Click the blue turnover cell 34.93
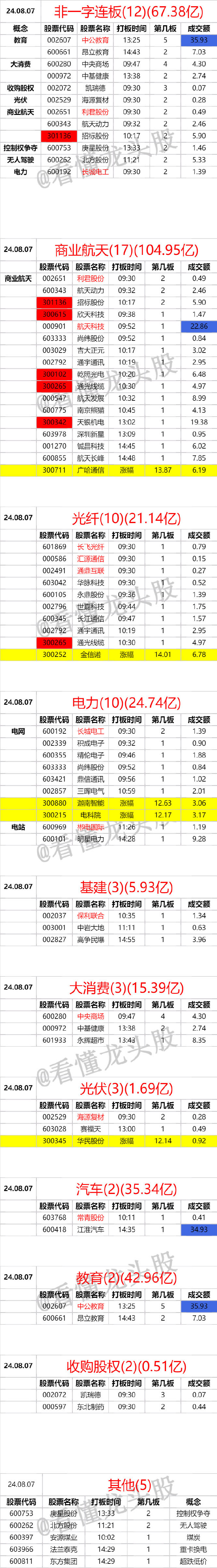Viewport: 217px width, 1568px height. pyautogui.click(x=199, y=1229)
